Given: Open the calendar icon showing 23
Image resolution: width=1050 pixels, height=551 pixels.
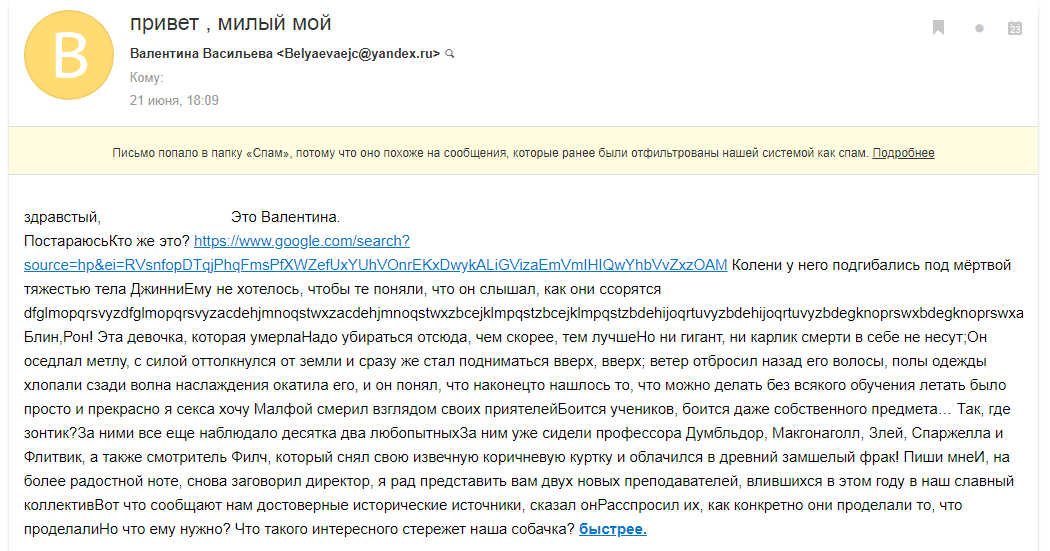Looking at the screenshot, I should pos(1015,27).
